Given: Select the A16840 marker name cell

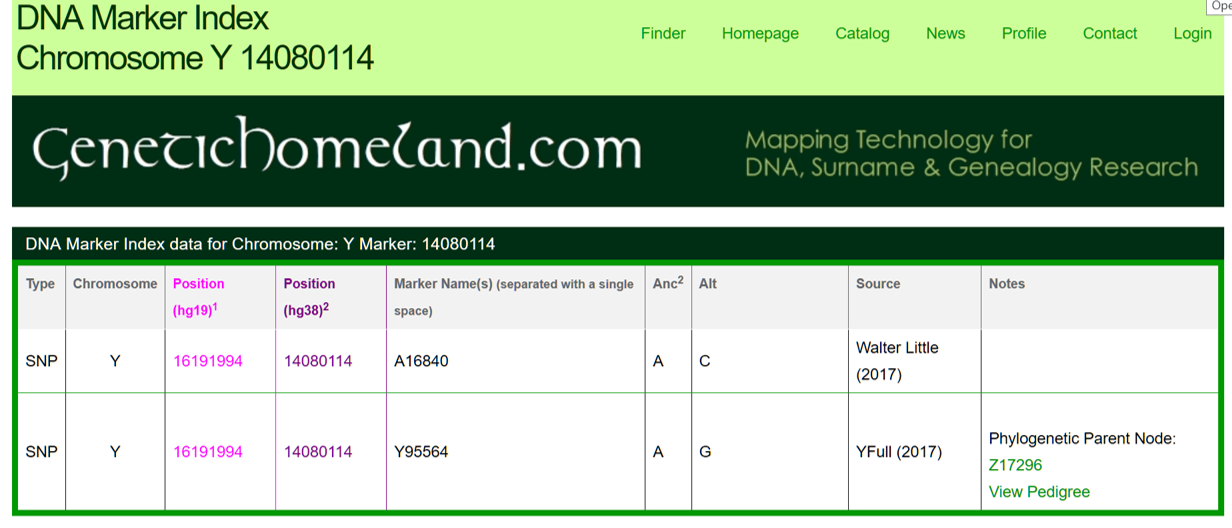Looking at the screenshot, I should pos(421,361).
